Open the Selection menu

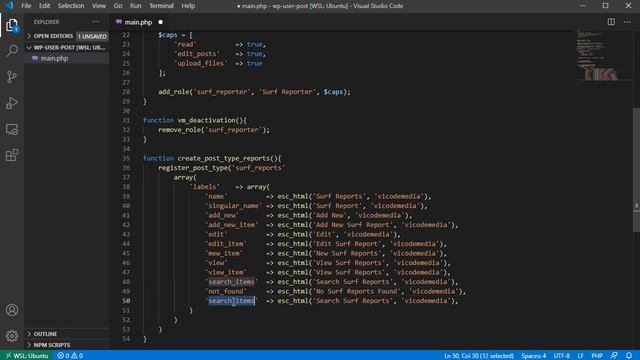point(71,6)
